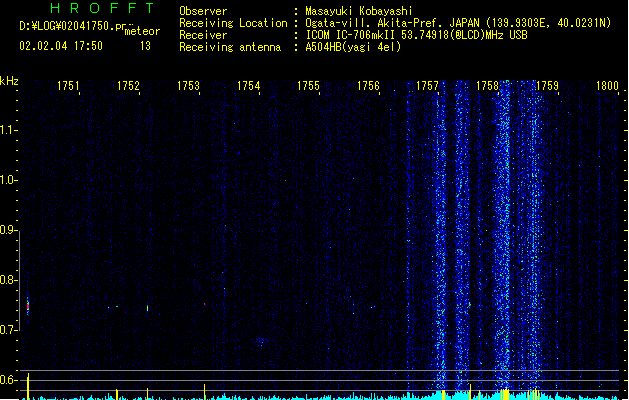Click the 1751 time marker
Viewport: 629px width, 400px height.
tap(68, 86)
